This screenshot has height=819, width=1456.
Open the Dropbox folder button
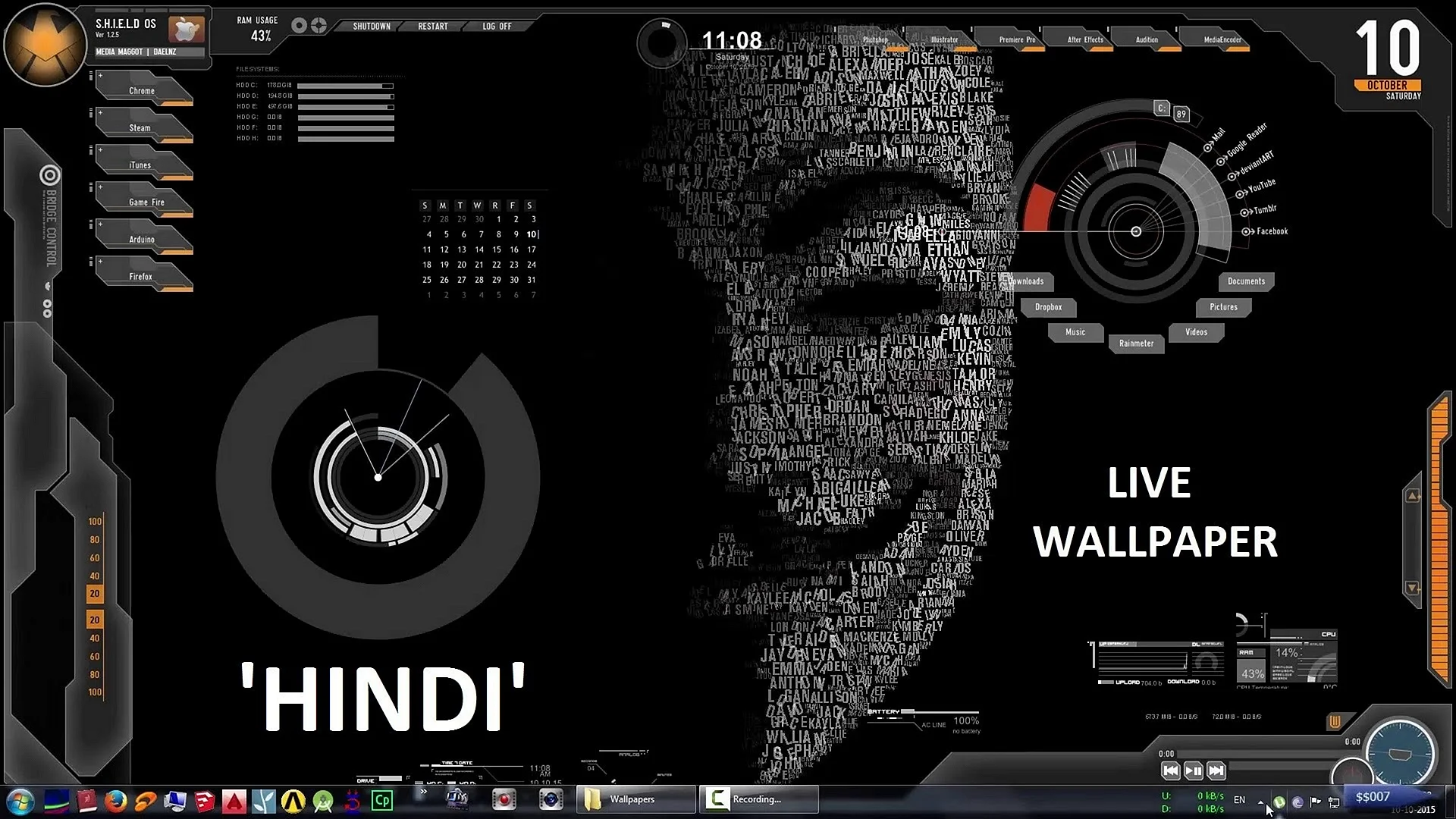tap(1048, 307)
